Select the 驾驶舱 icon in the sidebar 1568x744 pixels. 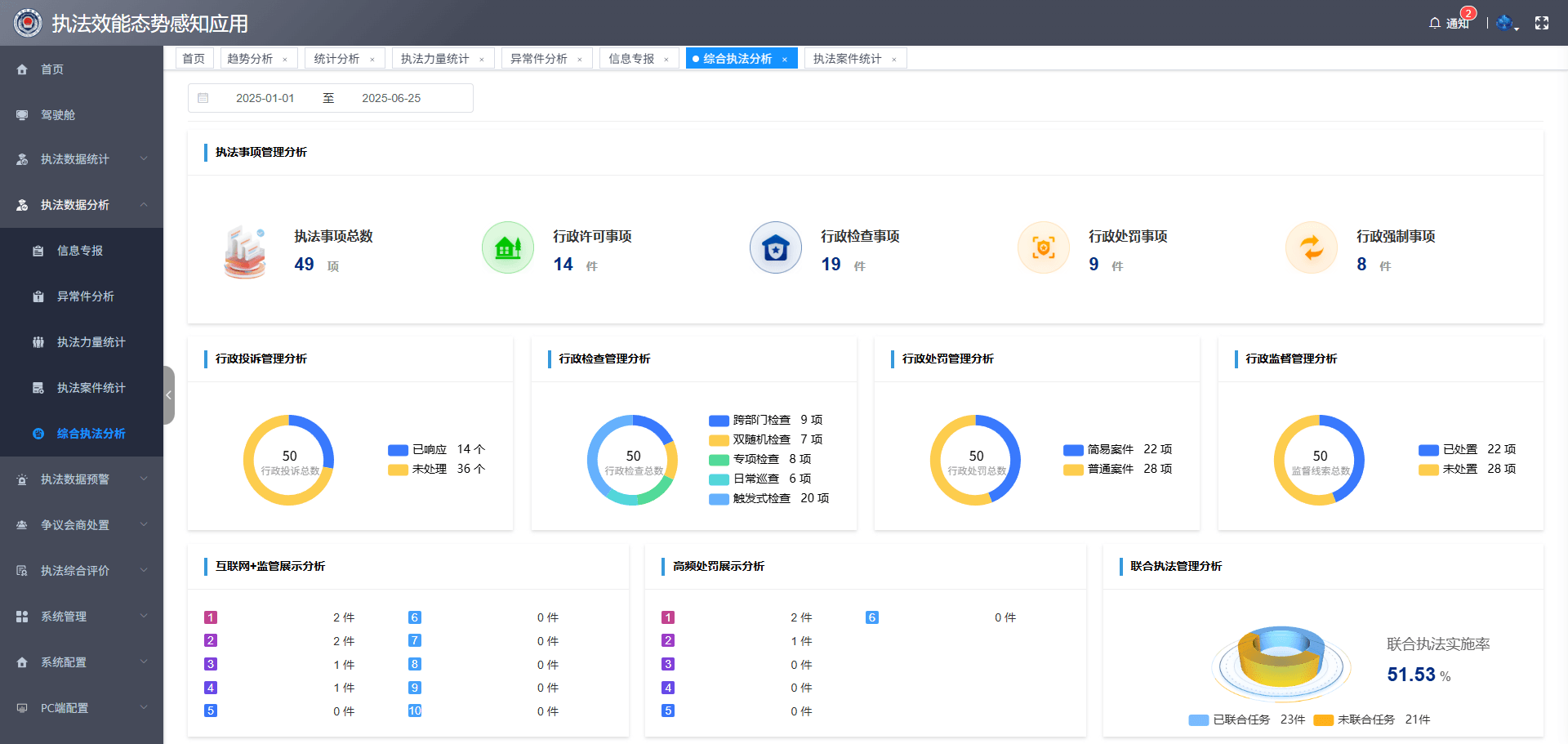[22, 114]
